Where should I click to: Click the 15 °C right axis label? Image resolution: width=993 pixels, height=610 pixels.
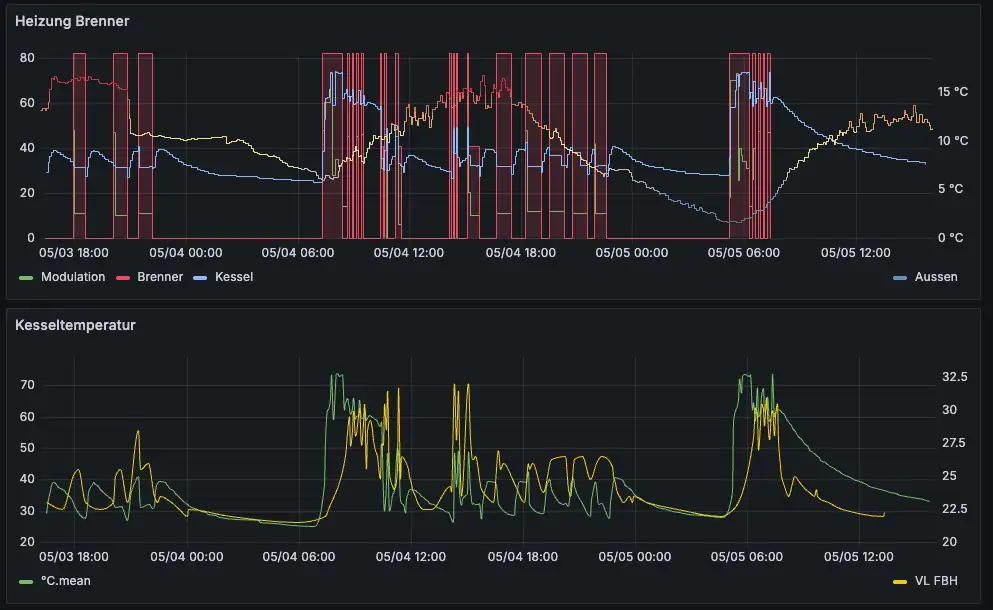click(x=952, y=92)
